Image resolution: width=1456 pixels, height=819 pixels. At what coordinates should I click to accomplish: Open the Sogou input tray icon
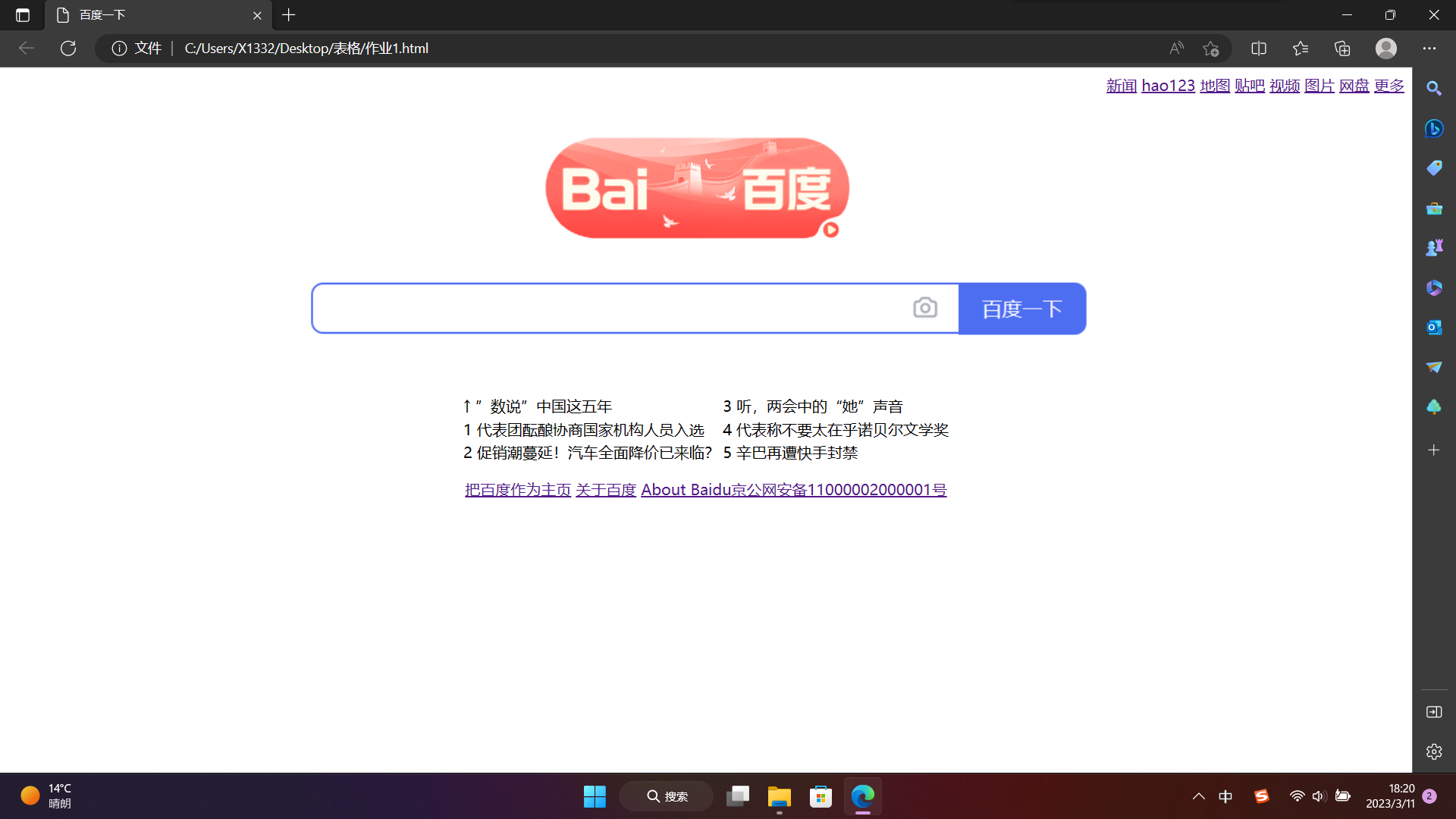[1261, 796]
